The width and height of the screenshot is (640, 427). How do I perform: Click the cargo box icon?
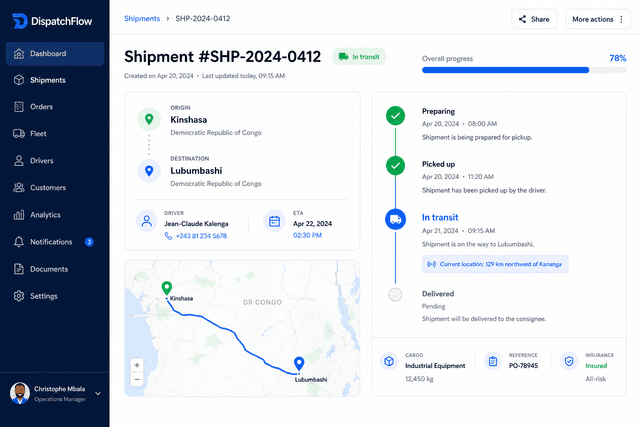pos(389,361)
